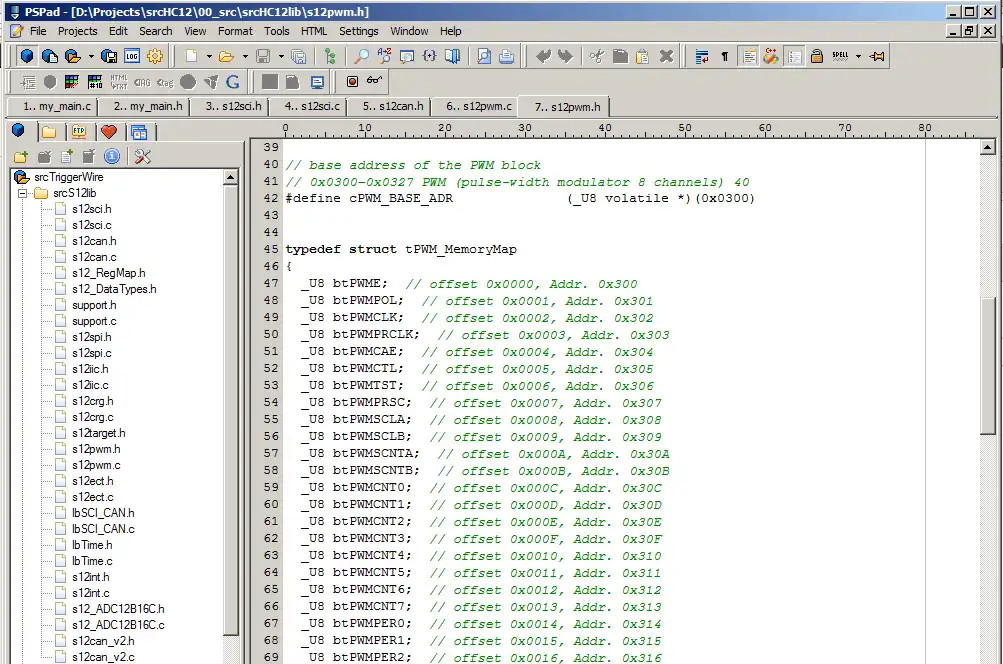The image size is (1003, 664).
Task: Click the magnifier Find icon in the toolbar
Action: point(361,57)
